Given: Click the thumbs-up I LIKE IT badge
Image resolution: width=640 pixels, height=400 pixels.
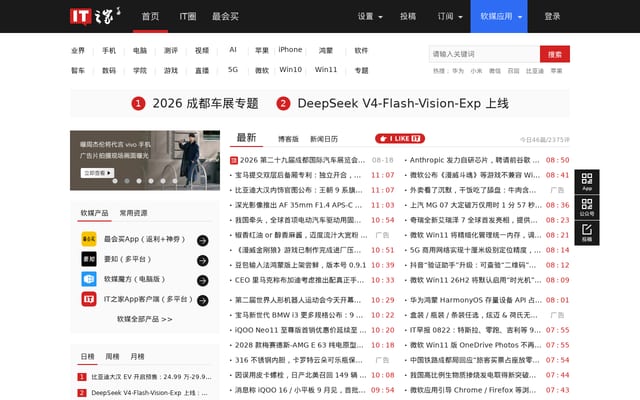Looking at the screenshot, I should pyautogui.click(x=400, y=139).
